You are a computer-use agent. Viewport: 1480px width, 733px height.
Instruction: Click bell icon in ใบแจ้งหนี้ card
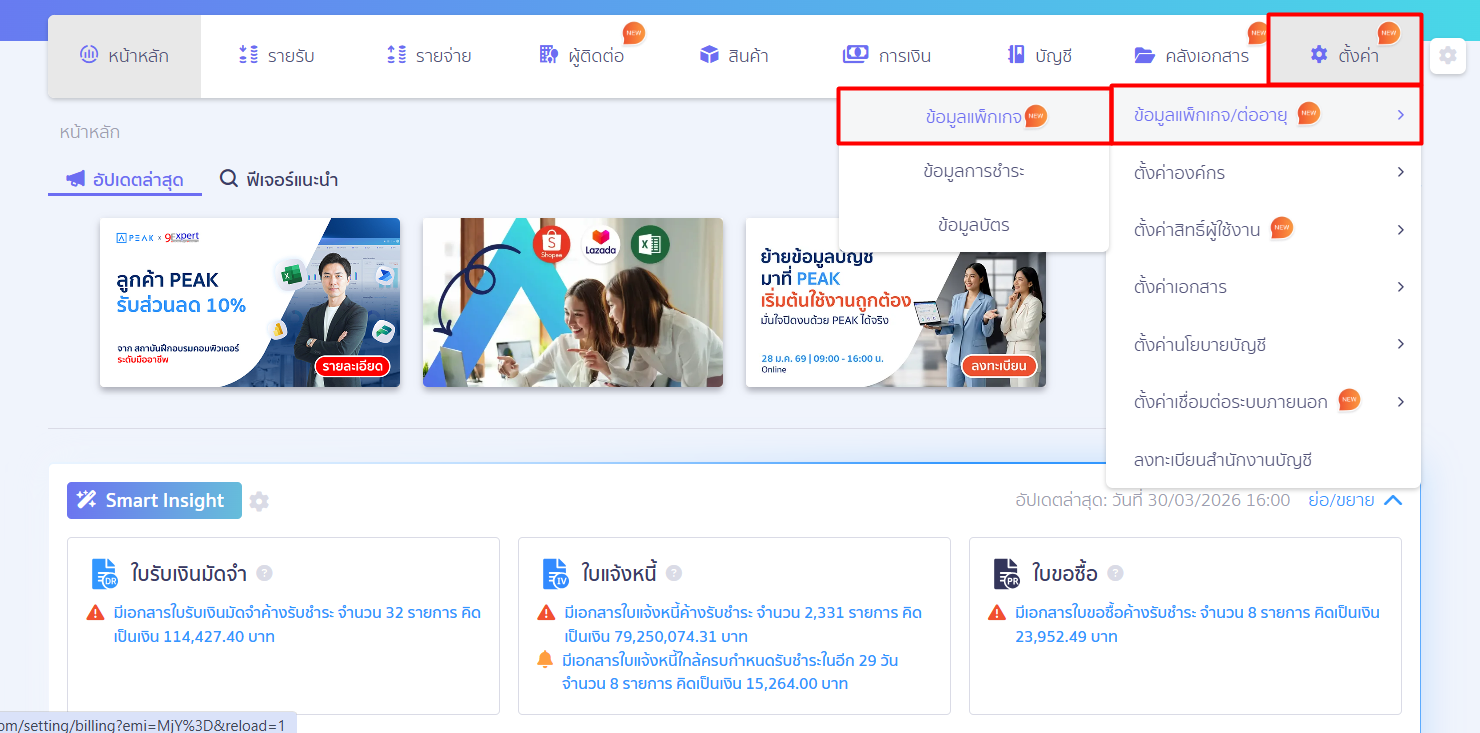pos(545,660)
